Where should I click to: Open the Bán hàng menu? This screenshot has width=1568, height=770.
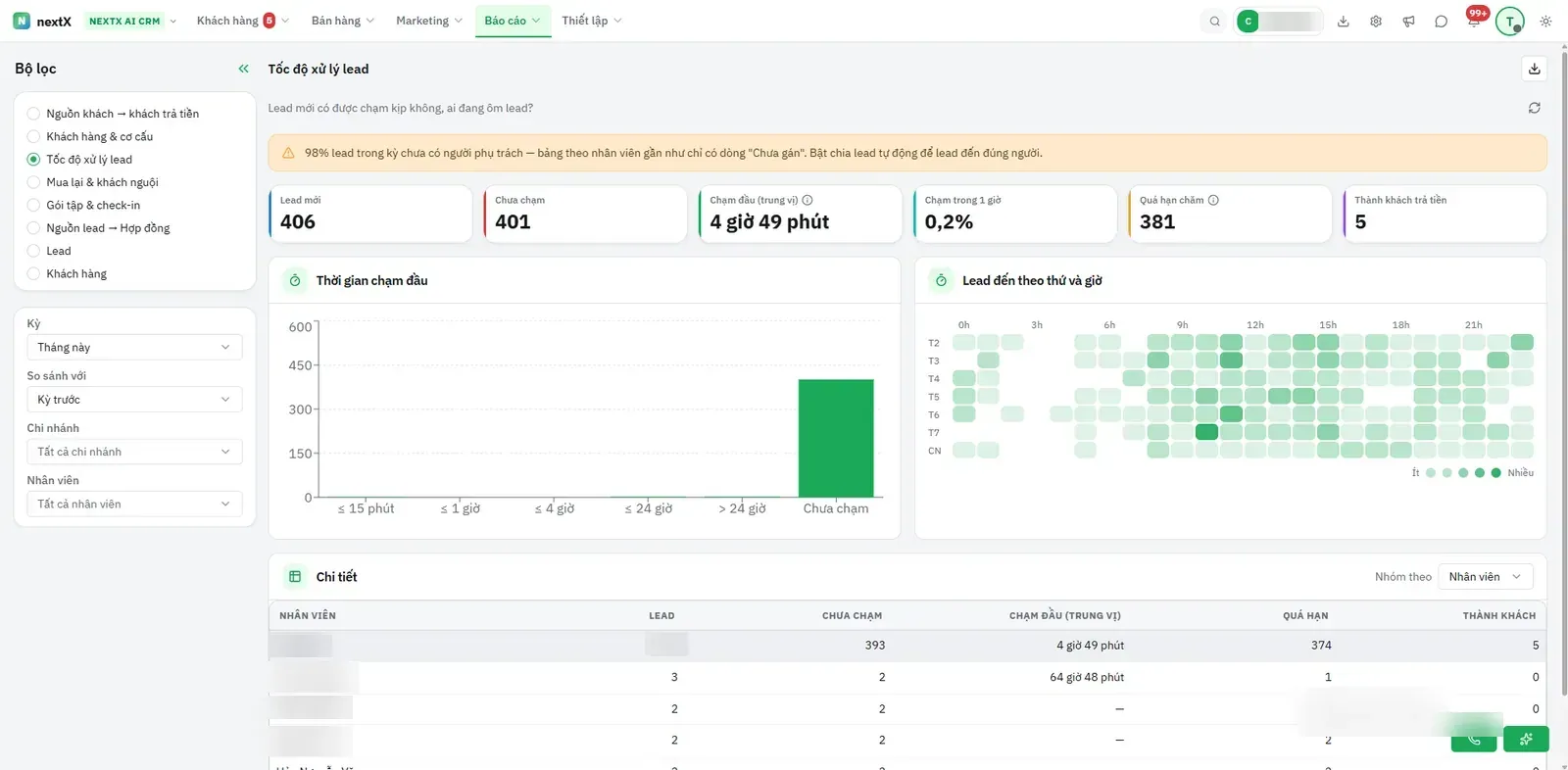click(x=342, y=21)
